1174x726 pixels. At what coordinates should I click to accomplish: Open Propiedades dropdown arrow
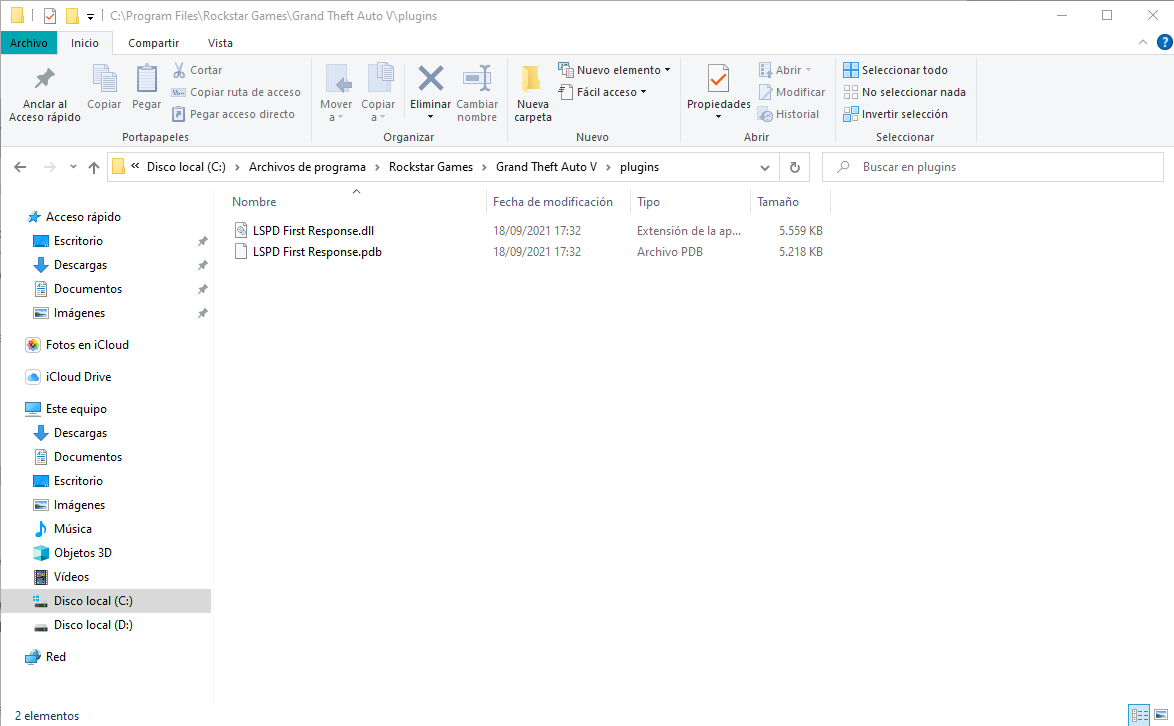point(718,117)
